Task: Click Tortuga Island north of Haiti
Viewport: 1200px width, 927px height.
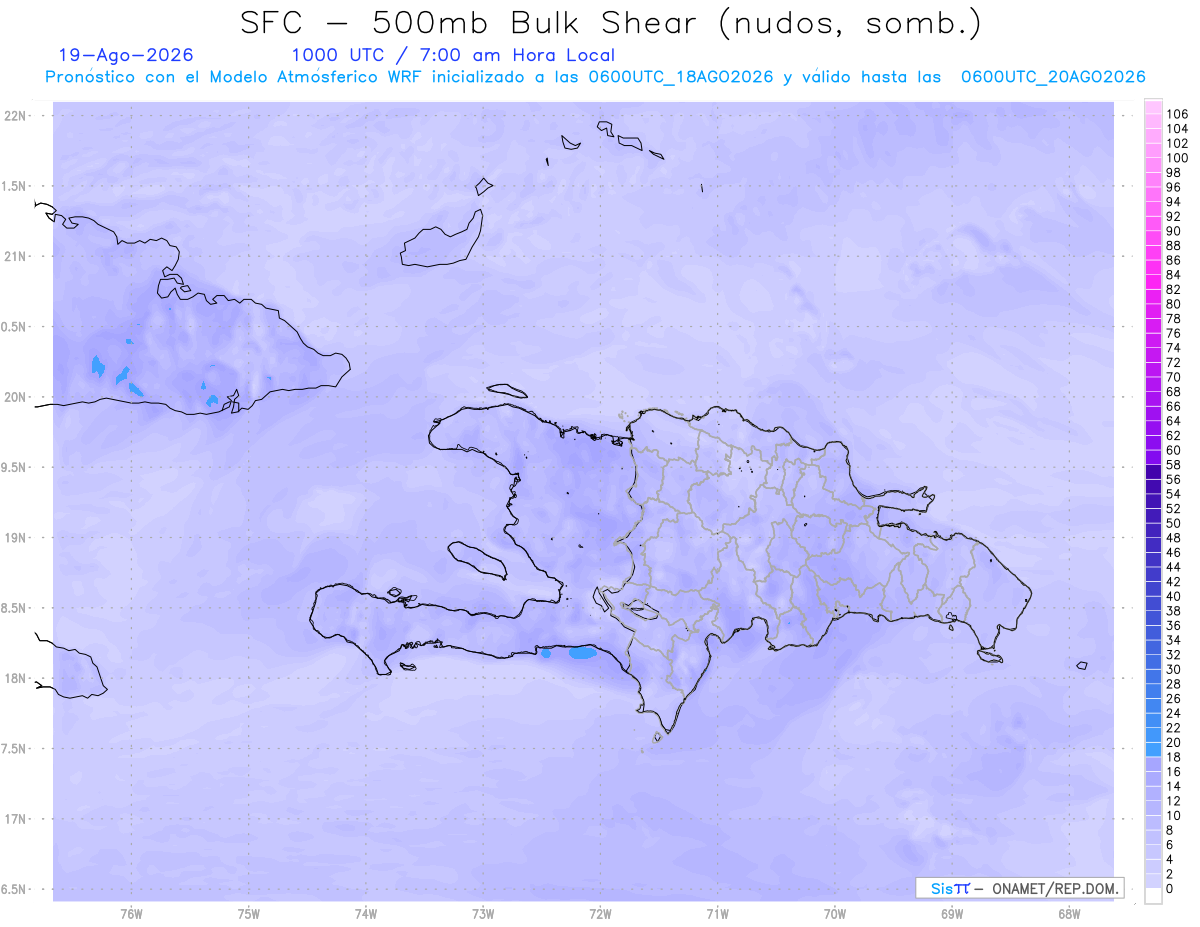Action: [507, 391]
